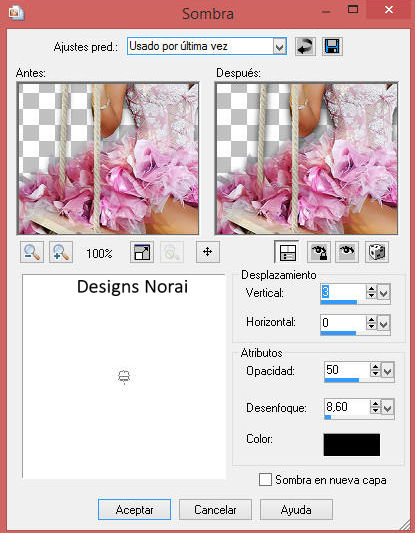Save preset with the floppy disk icon
The width and height of the screenshot is (415, 533).
[332, 46]
